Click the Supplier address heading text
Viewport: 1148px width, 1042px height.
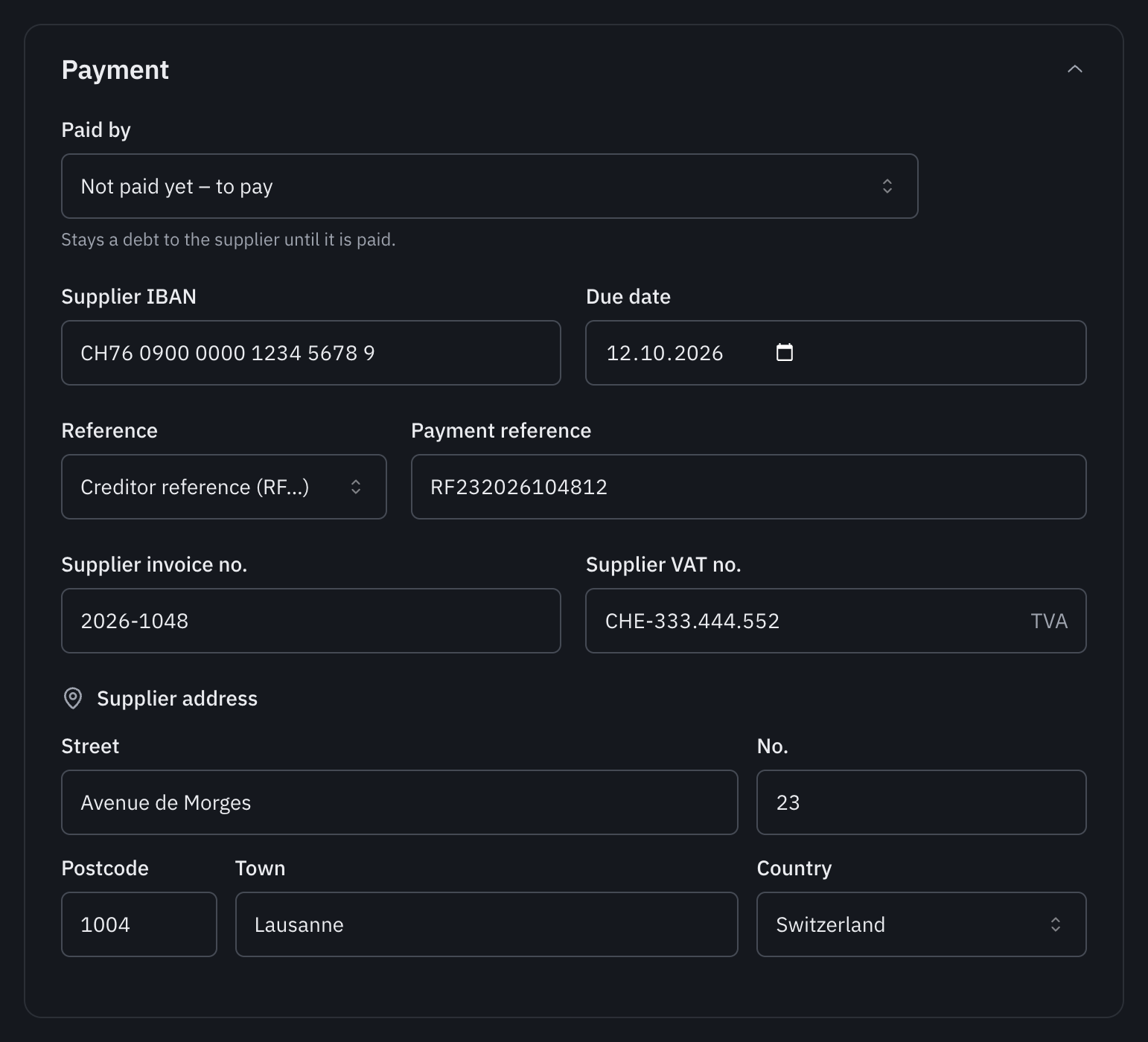tap(177, 698)
